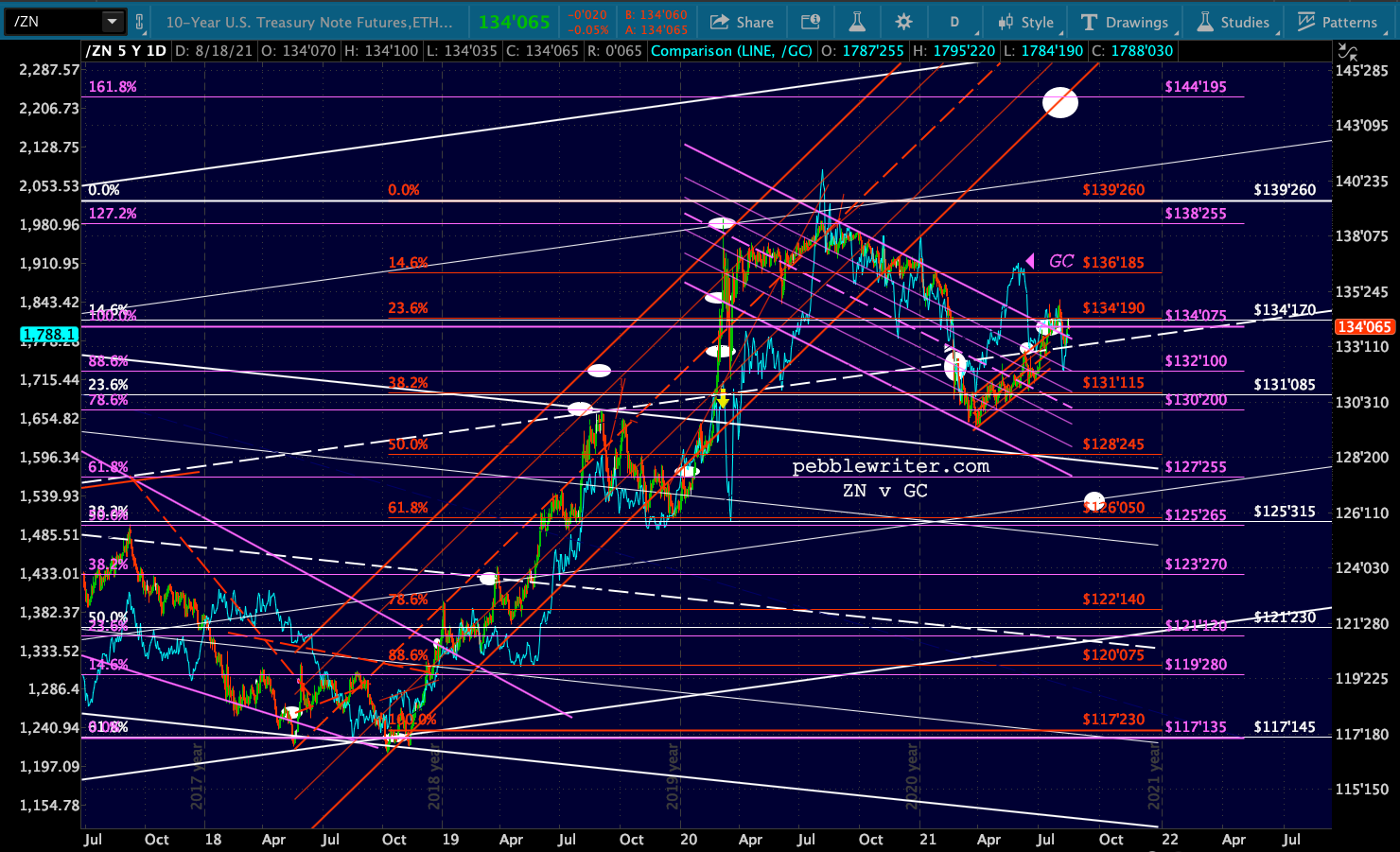Click the $138'255 price label
The width and height of the screenshot is (1400, 852).
pyautogui.click(x=1196, y=214)
